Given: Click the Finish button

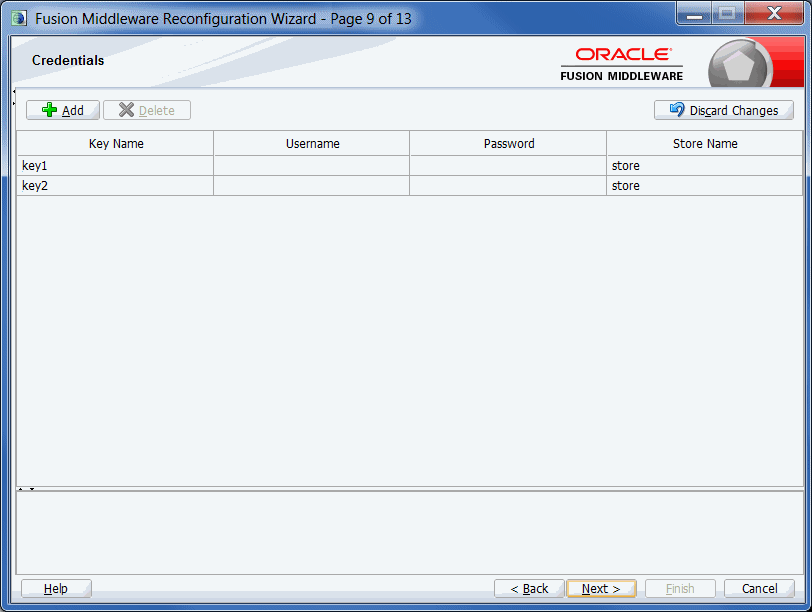Looking at the screenshot, I should pos(680,589).
